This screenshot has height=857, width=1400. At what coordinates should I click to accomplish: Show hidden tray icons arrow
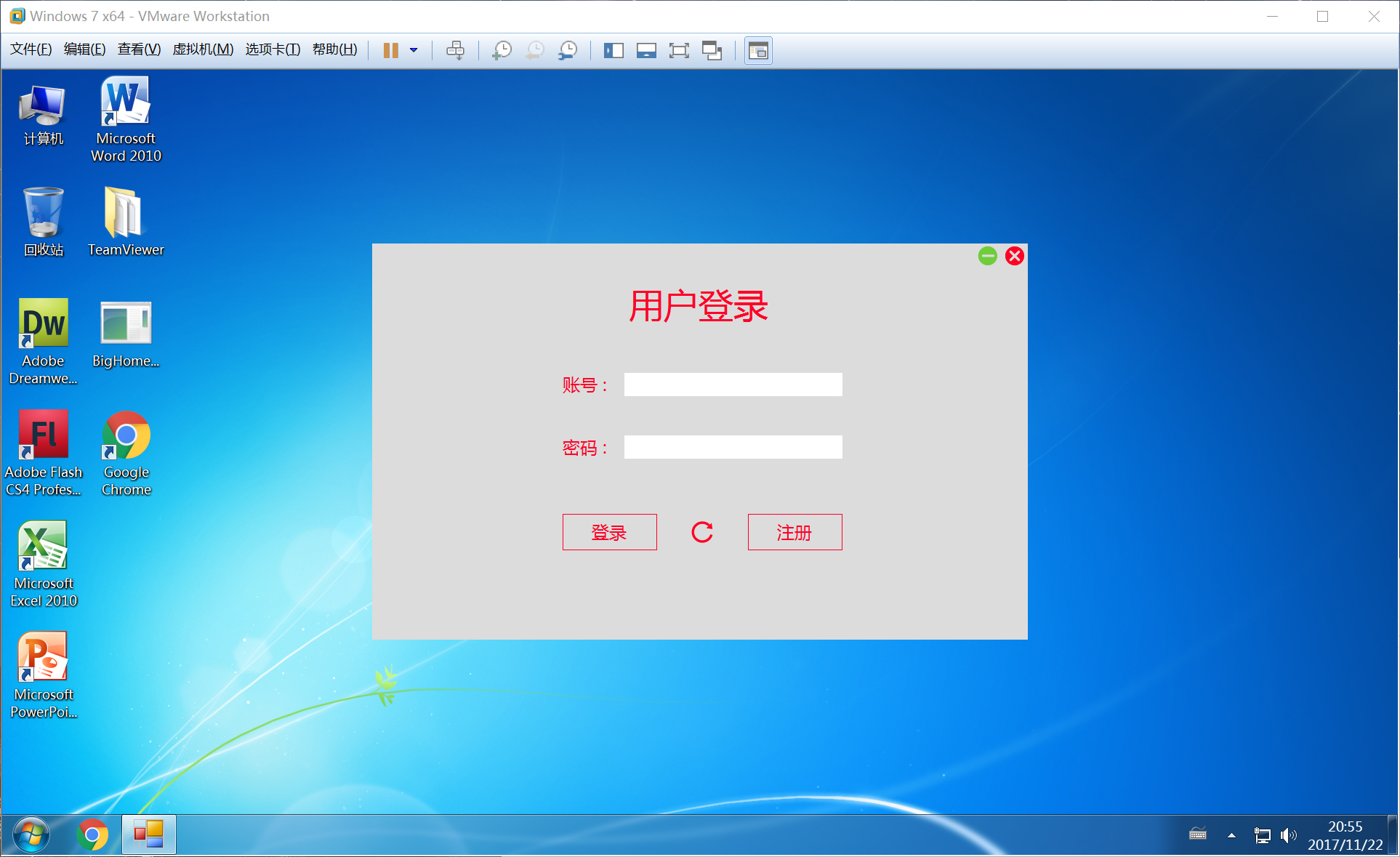(1231, 835)
